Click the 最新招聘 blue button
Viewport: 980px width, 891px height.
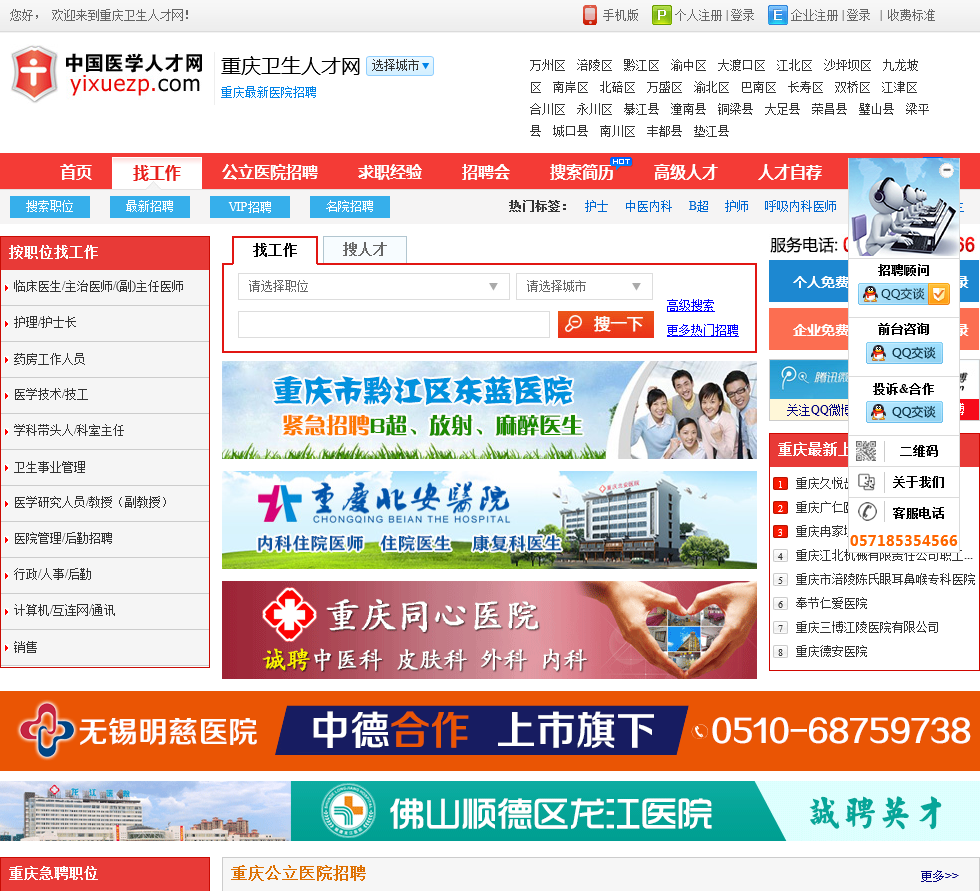click(150, 207)
